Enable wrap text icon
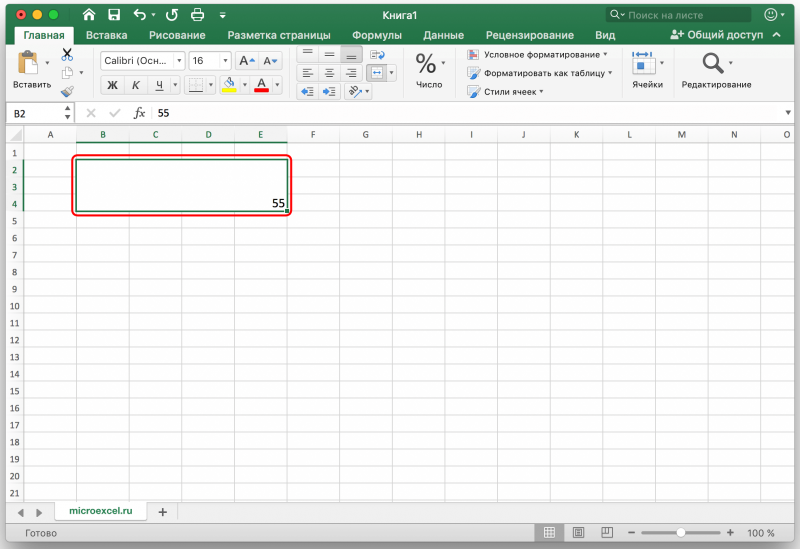This screenshot has height=549, width=800. click(377, 54)
